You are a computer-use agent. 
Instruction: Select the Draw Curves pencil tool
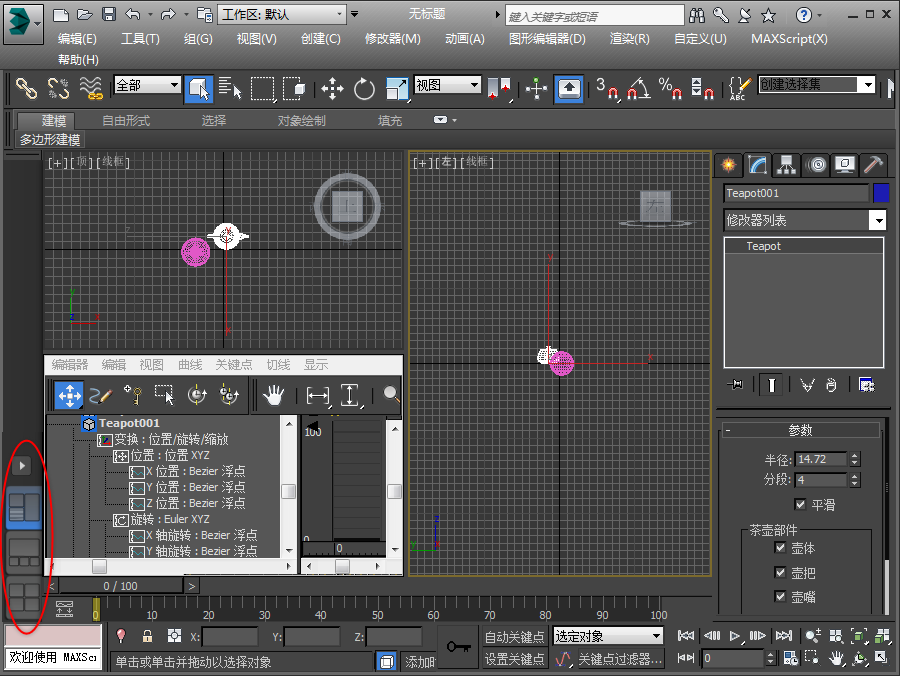coord(102,395)
